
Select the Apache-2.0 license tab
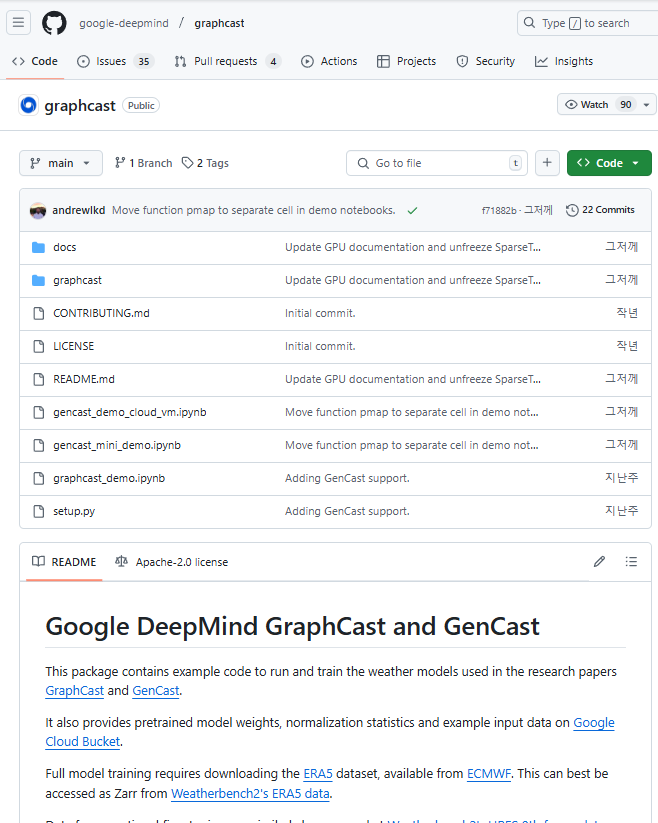tap(172, 562)
